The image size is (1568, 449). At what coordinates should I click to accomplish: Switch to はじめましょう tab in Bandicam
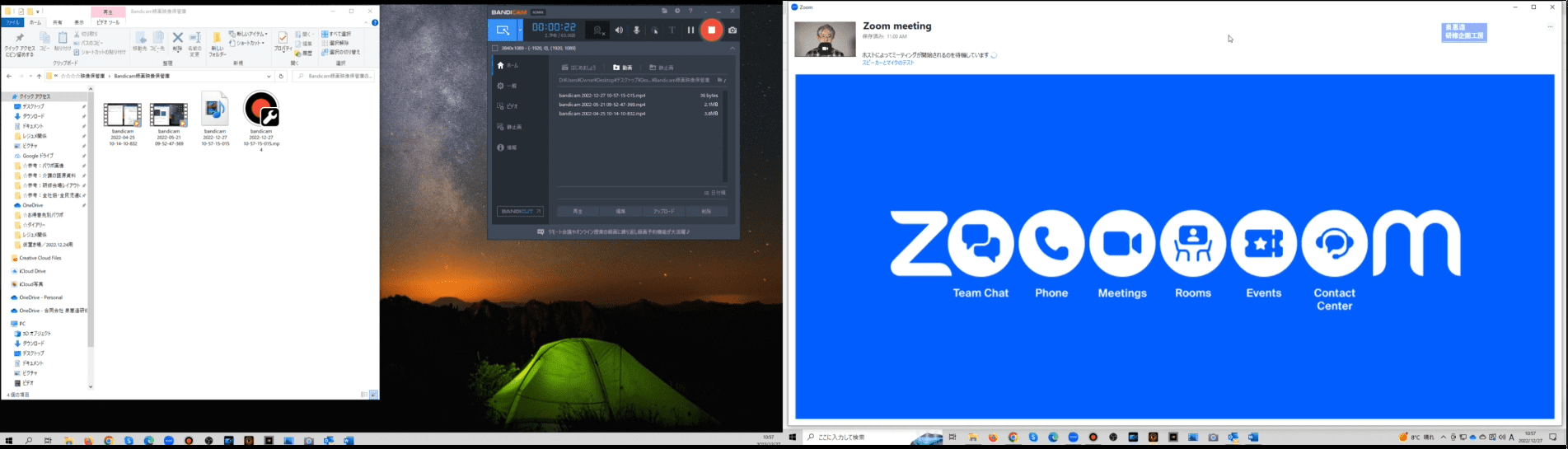(x=578, y=68)
